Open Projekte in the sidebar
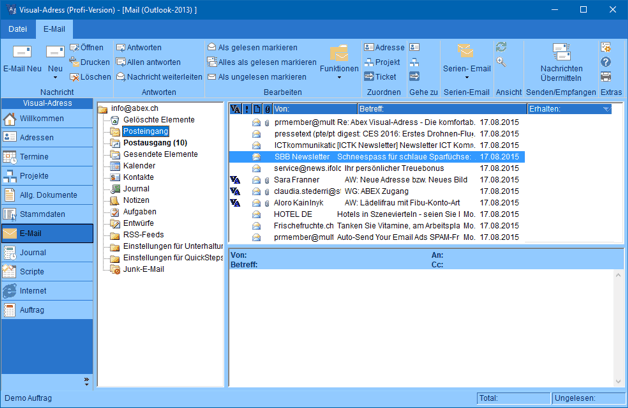Viewport: 628px width, 408px height. (x=47, y=176)
